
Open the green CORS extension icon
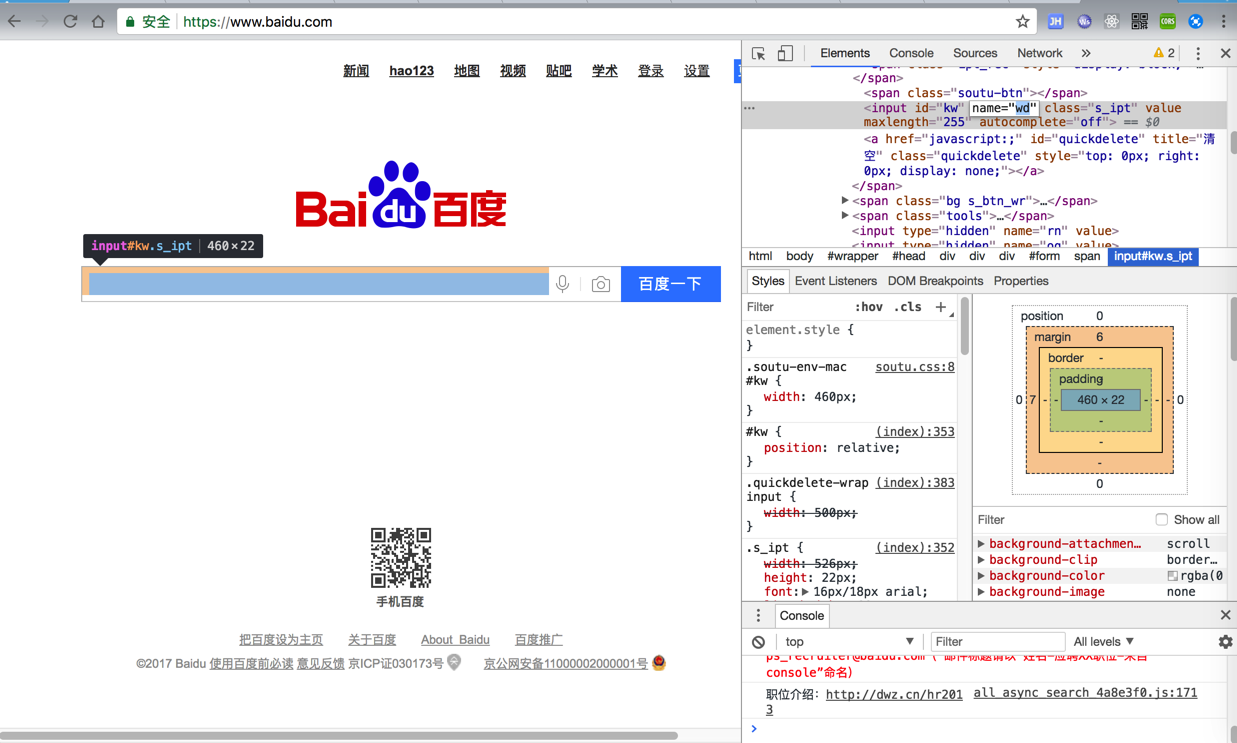click(1167, 21)
